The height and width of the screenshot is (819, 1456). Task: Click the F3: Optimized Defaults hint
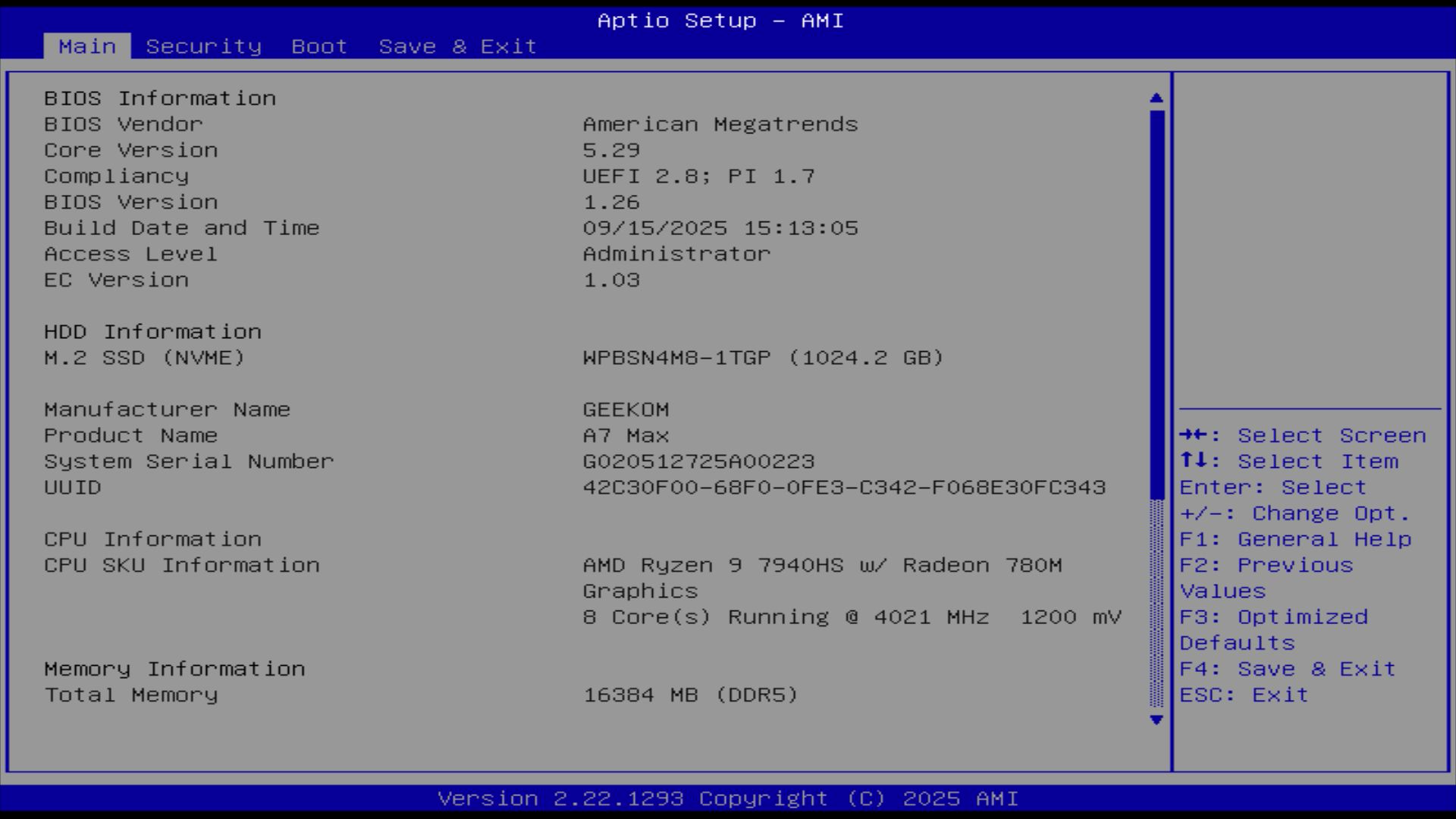pos(1274,629)
